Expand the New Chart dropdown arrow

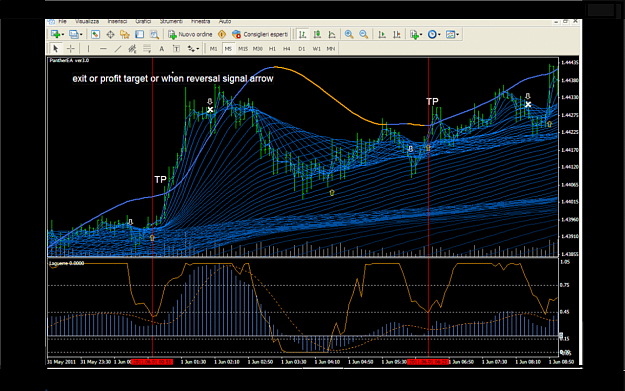pyautogui.click(x=63, y=35)
